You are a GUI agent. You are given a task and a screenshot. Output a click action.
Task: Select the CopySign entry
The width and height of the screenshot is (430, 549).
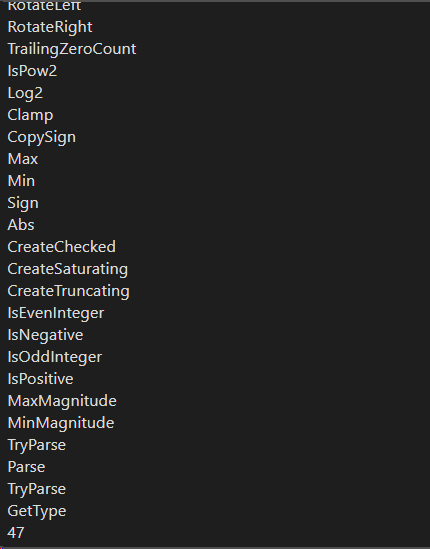click(x=42, y=137)
